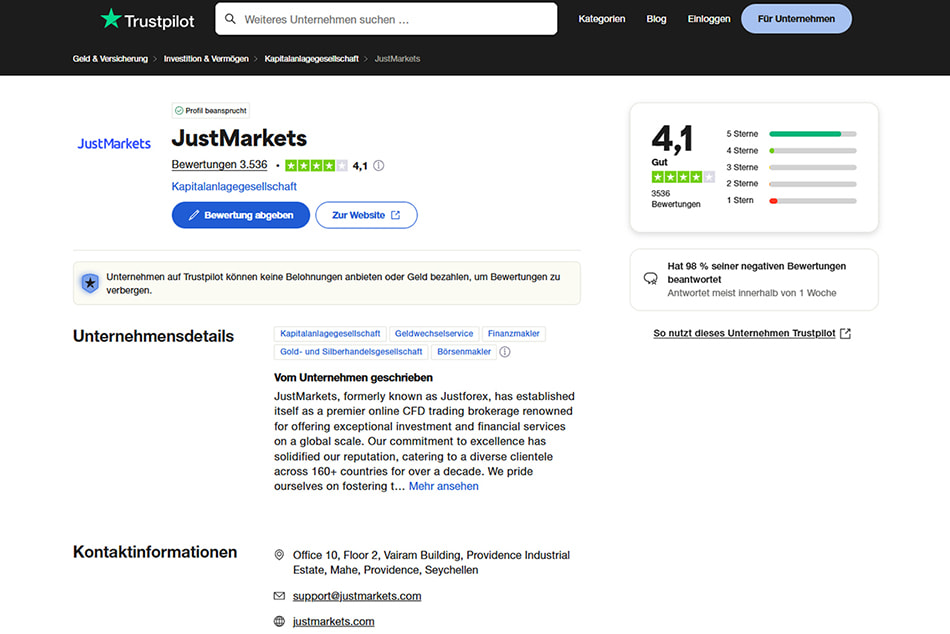
Task: Go to Investition & Vermögen breadcrumb
Action: 206,59
